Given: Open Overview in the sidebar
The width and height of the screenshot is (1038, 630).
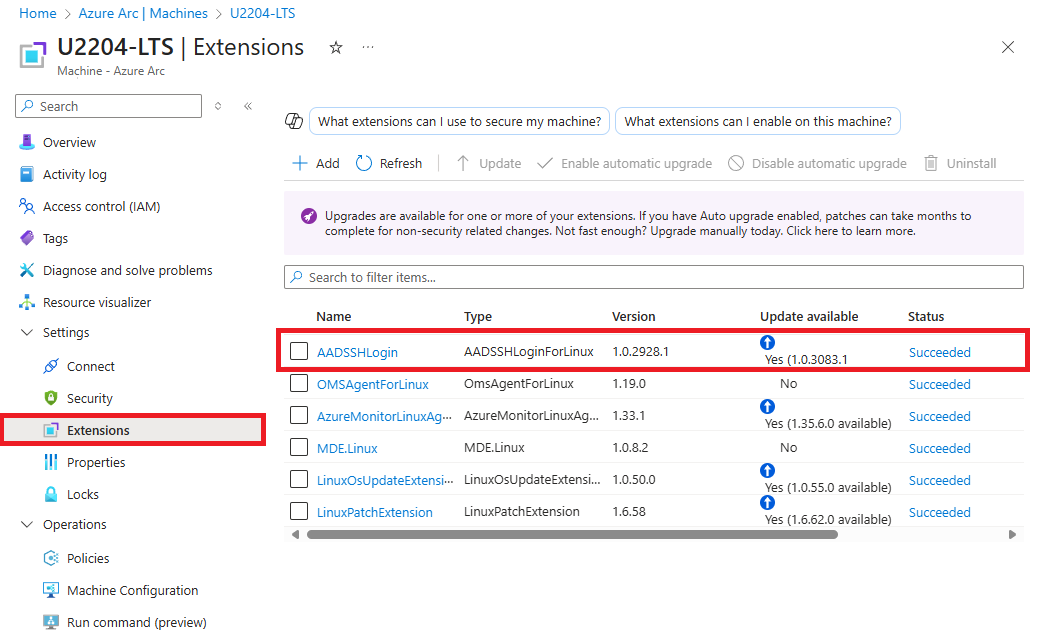Looking at the screenshot, I should coord(70,142).
